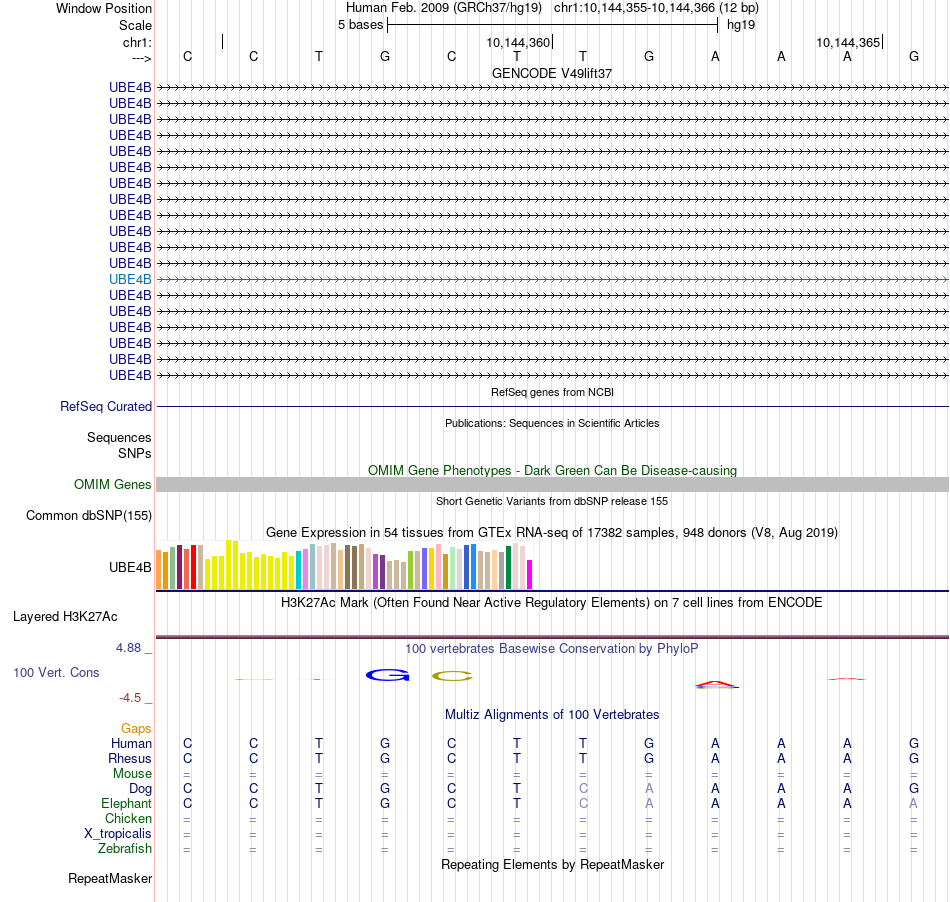Image resolution: width=950 pixels, height=902 pixels.
Task: Click the ---> sequence direction arrow
Action: pyautogui.click(x=142, y=58)
